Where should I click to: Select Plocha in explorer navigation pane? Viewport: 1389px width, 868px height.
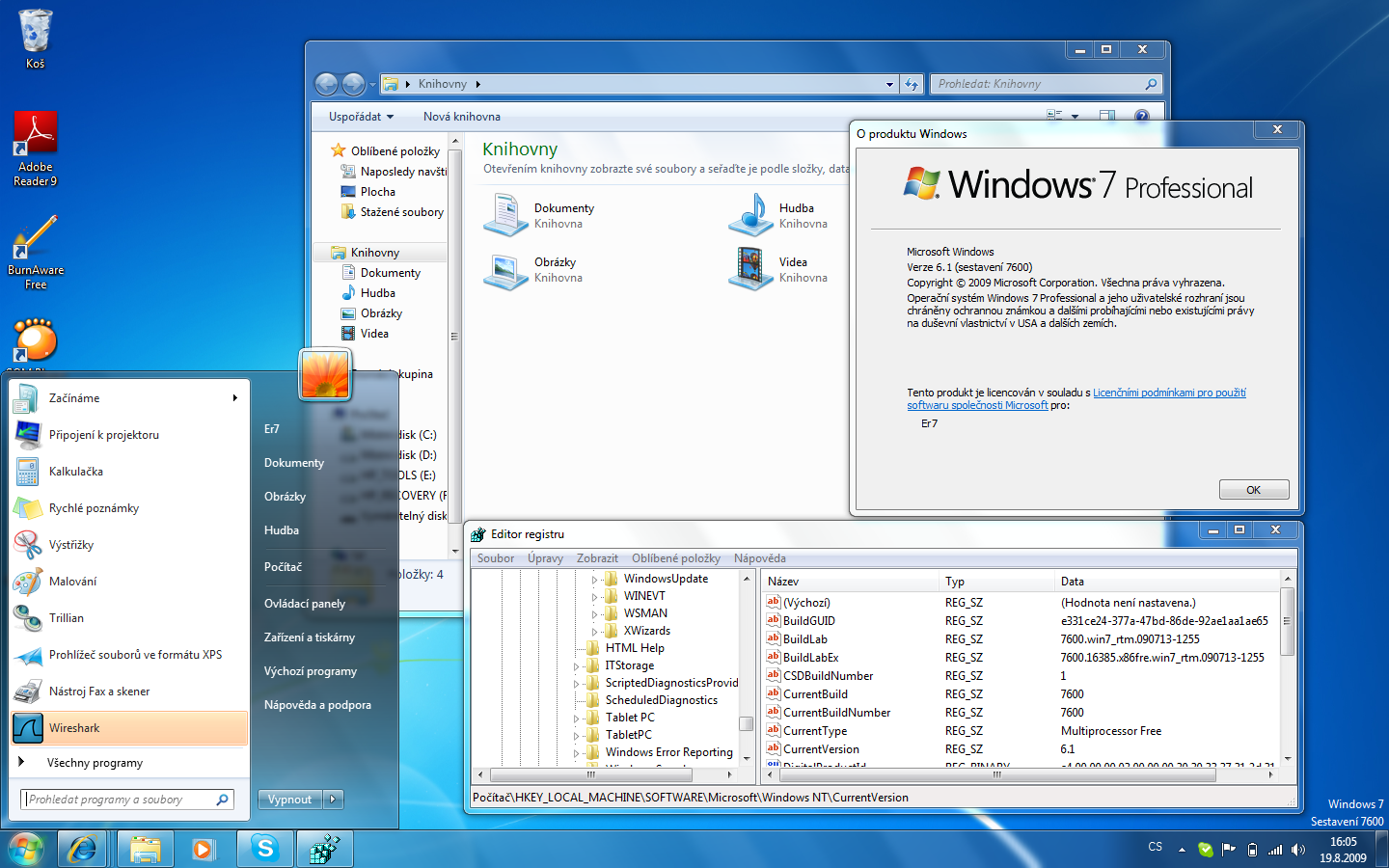(378, 192)
